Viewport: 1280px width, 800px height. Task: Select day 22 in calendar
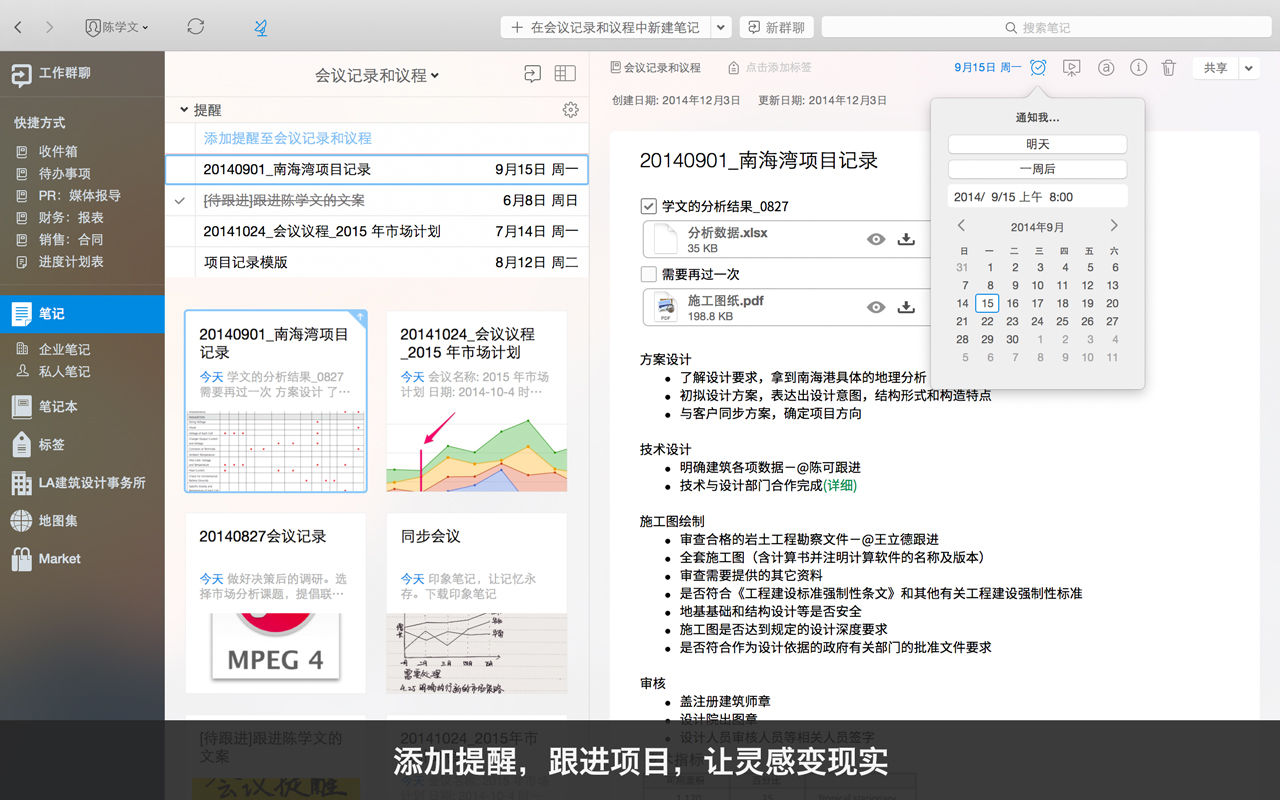(x=987, y=321)
